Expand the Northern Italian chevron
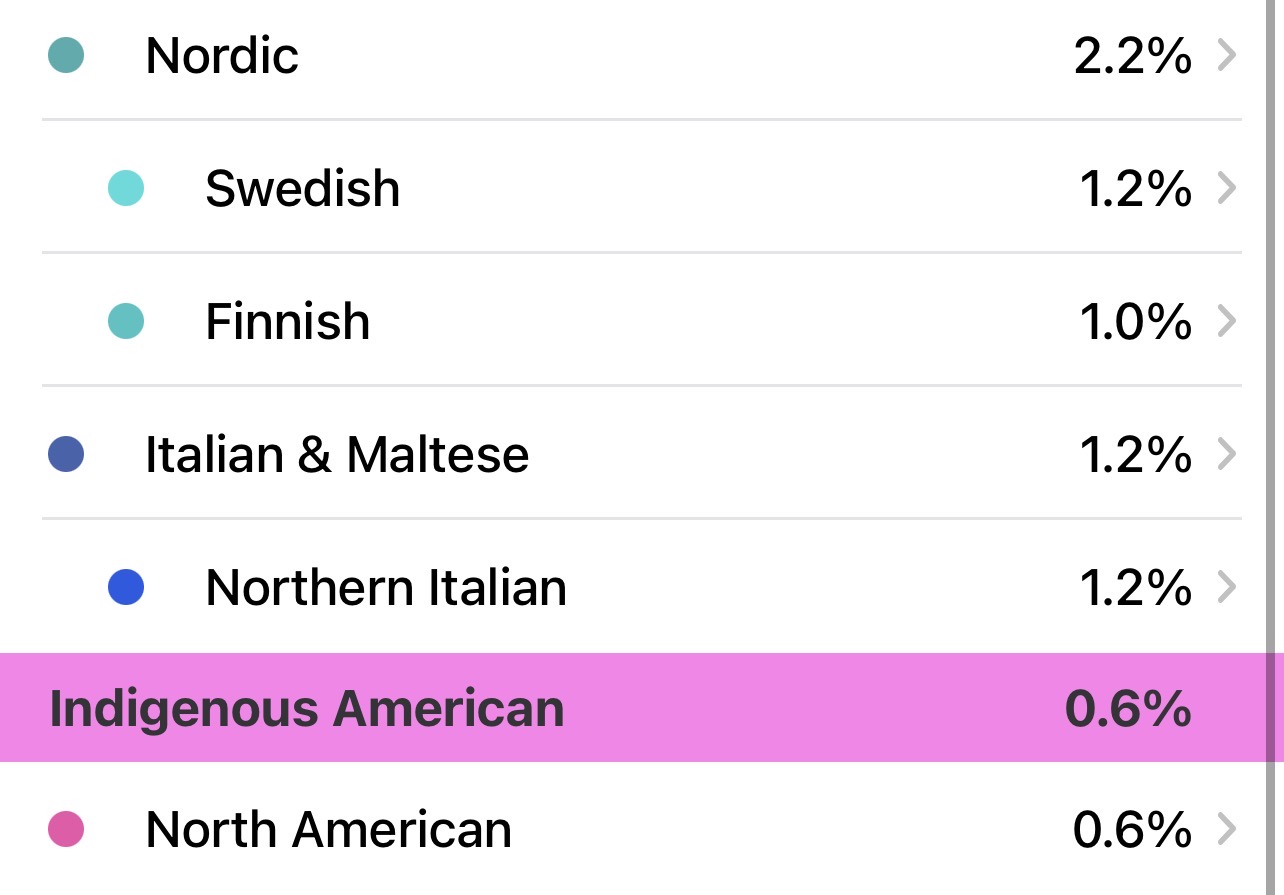Screen dimensions: 1284x895 pyautogui.click(x=1227, y=587)
